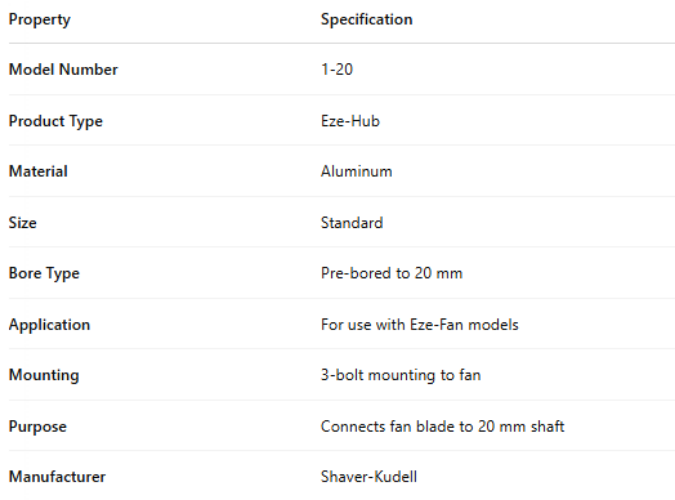Viewport: 675px width, 500px height.
Task: Select the Product Type label
Action: pyautogui.click(x=55, y=121)
